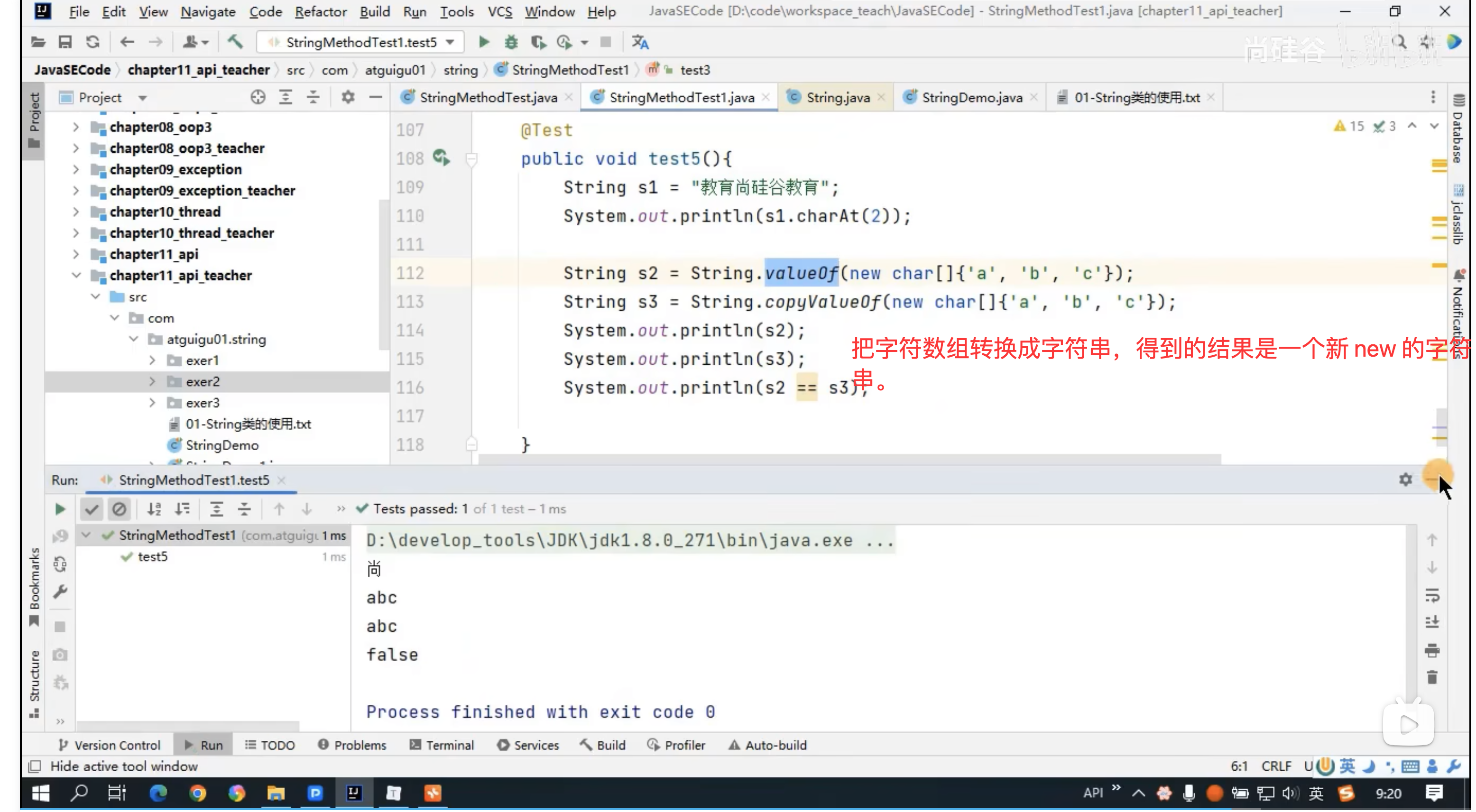Open the Refactor menu
Screen dimensions: 1476x812
[320, 11]
